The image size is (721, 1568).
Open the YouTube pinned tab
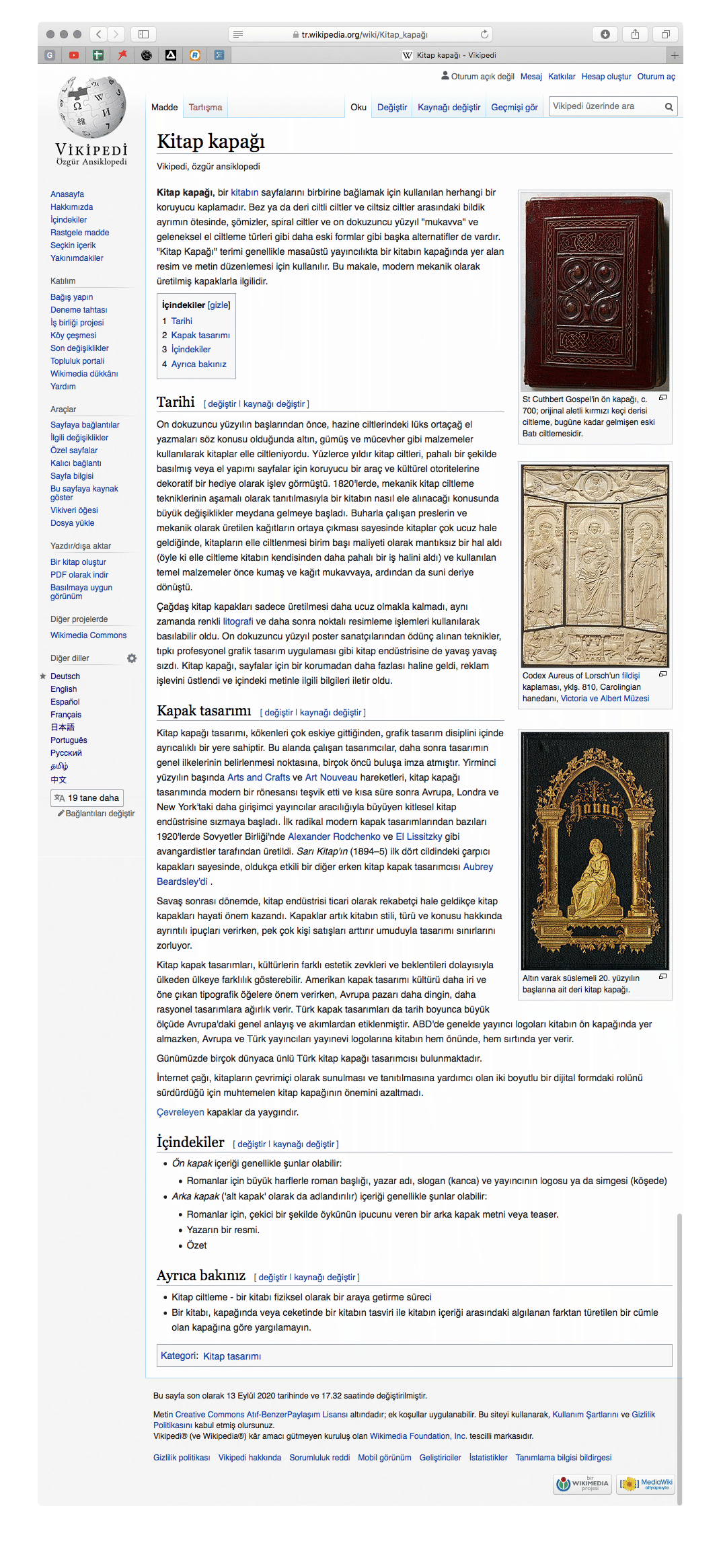[74, 55]
